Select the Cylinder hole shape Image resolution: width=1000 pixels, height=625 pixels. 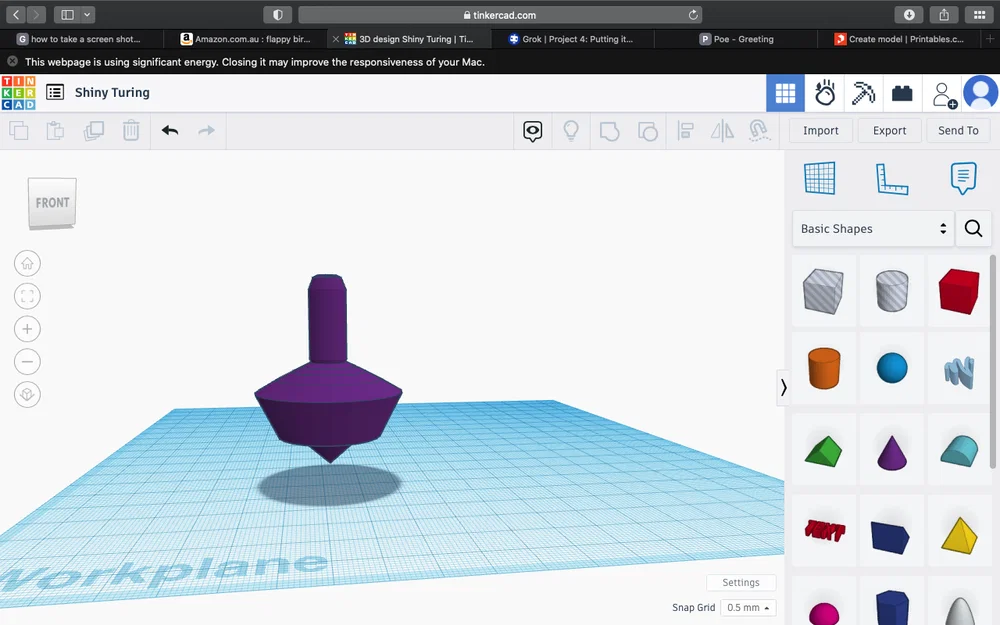pos(892,291)
